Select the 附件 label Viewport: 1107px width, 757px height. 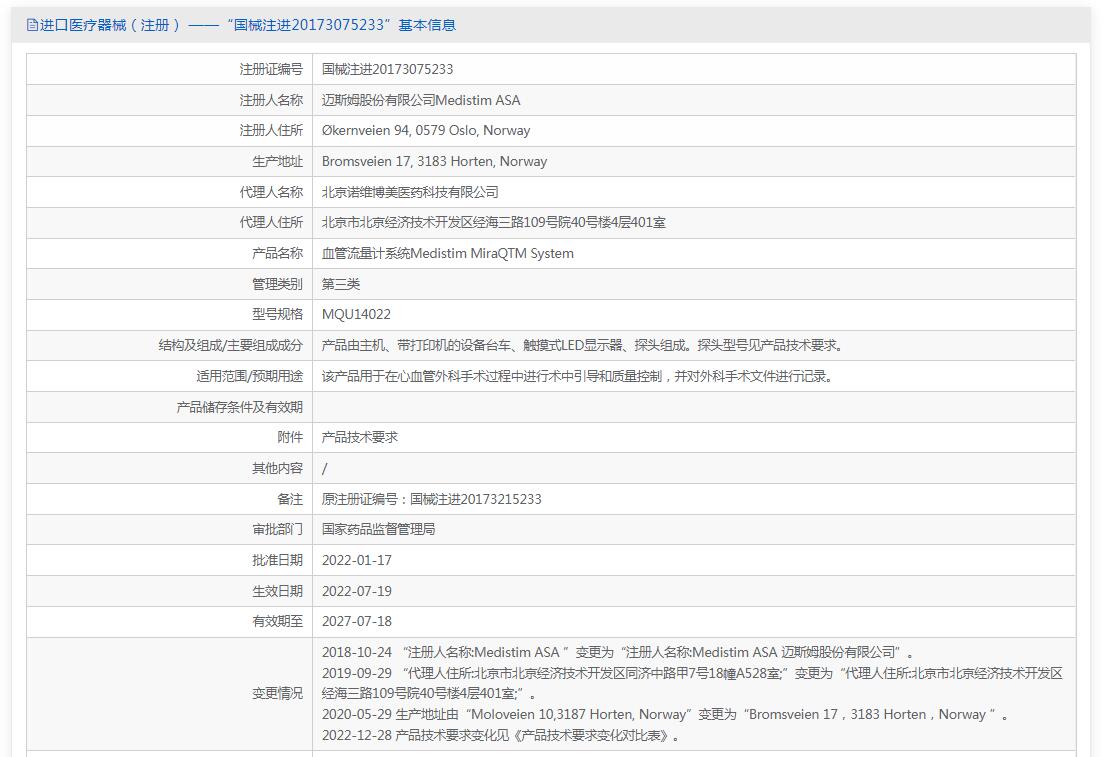(290, 438)
